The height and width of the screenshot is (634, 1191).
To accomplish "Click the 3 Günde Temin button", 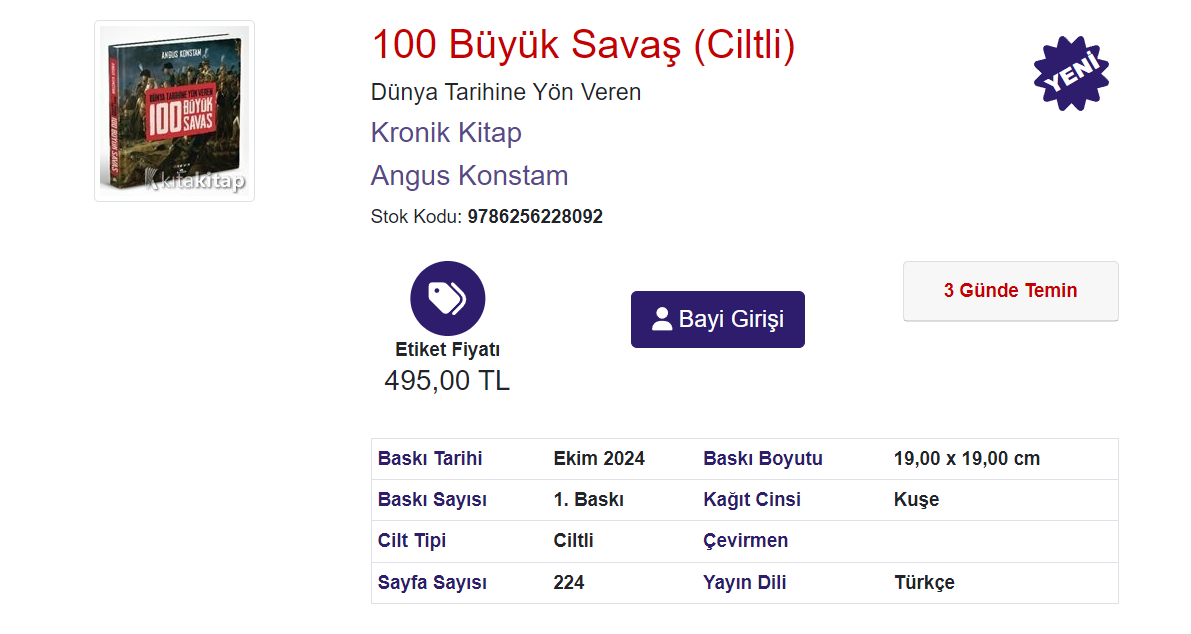I will coord(1010,291).
